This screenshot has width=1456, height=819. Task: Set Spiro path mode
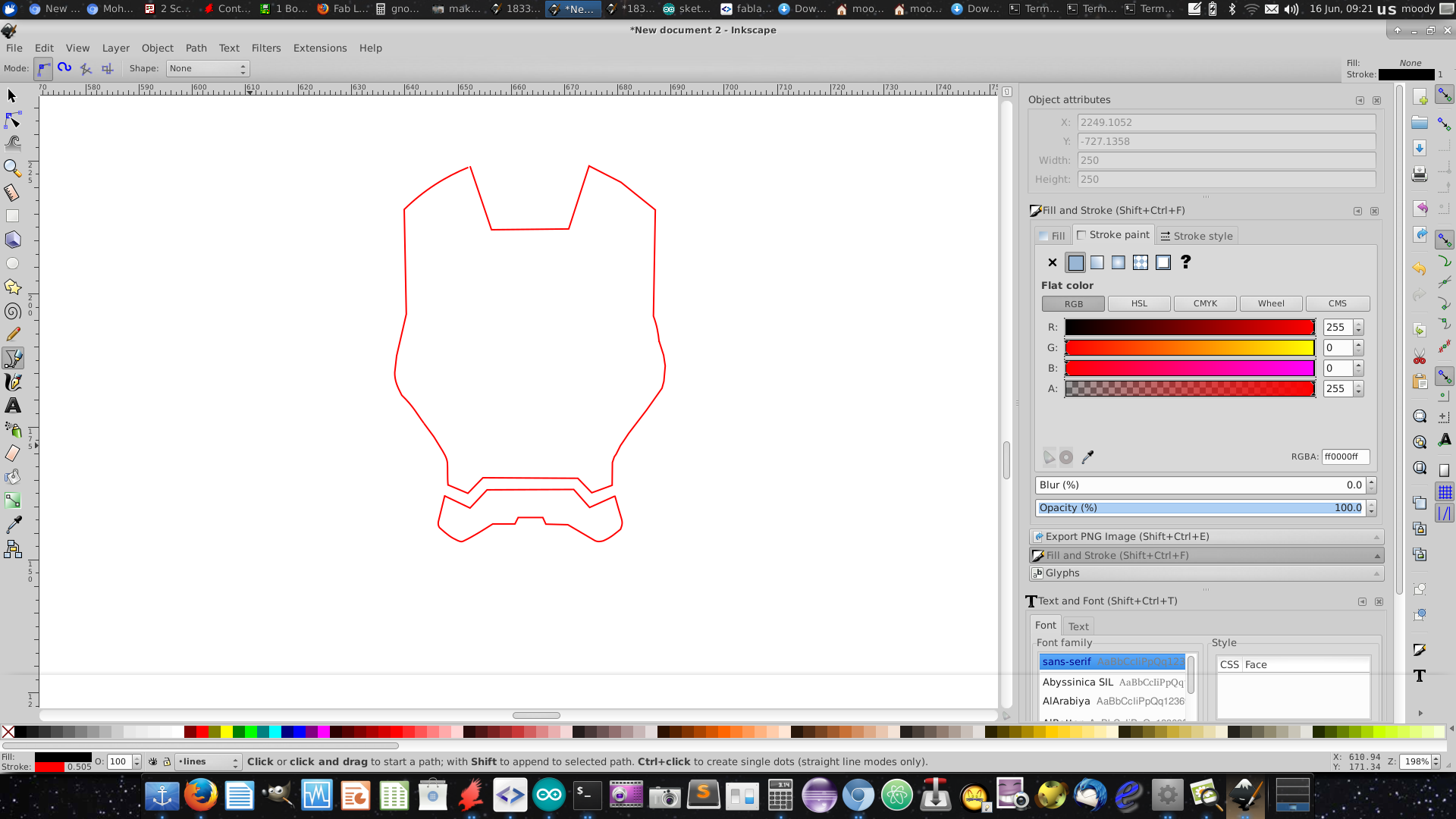coord(64,68)
